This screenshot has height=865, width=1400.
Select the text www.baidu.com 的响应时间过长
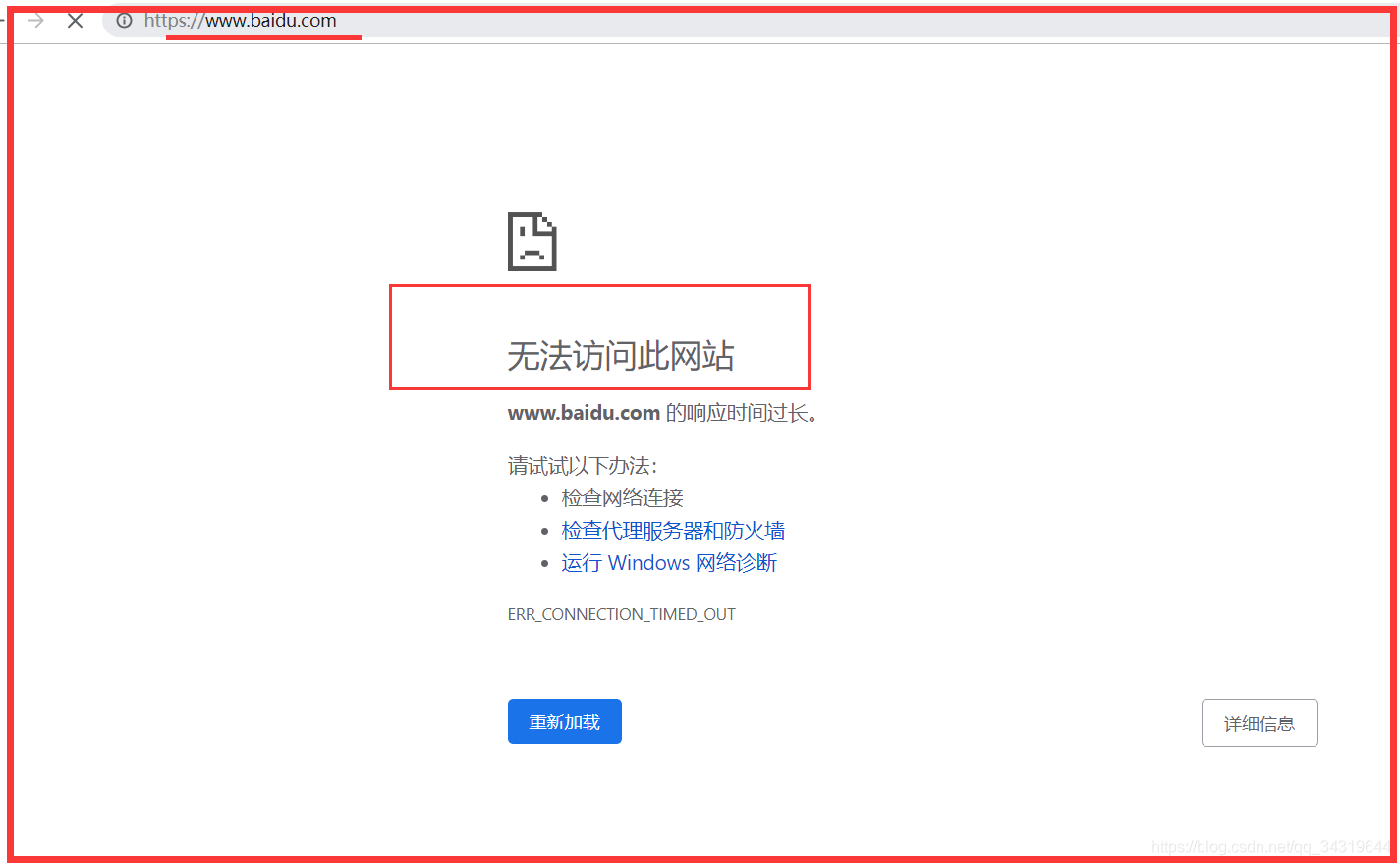[x=662, y=414]
